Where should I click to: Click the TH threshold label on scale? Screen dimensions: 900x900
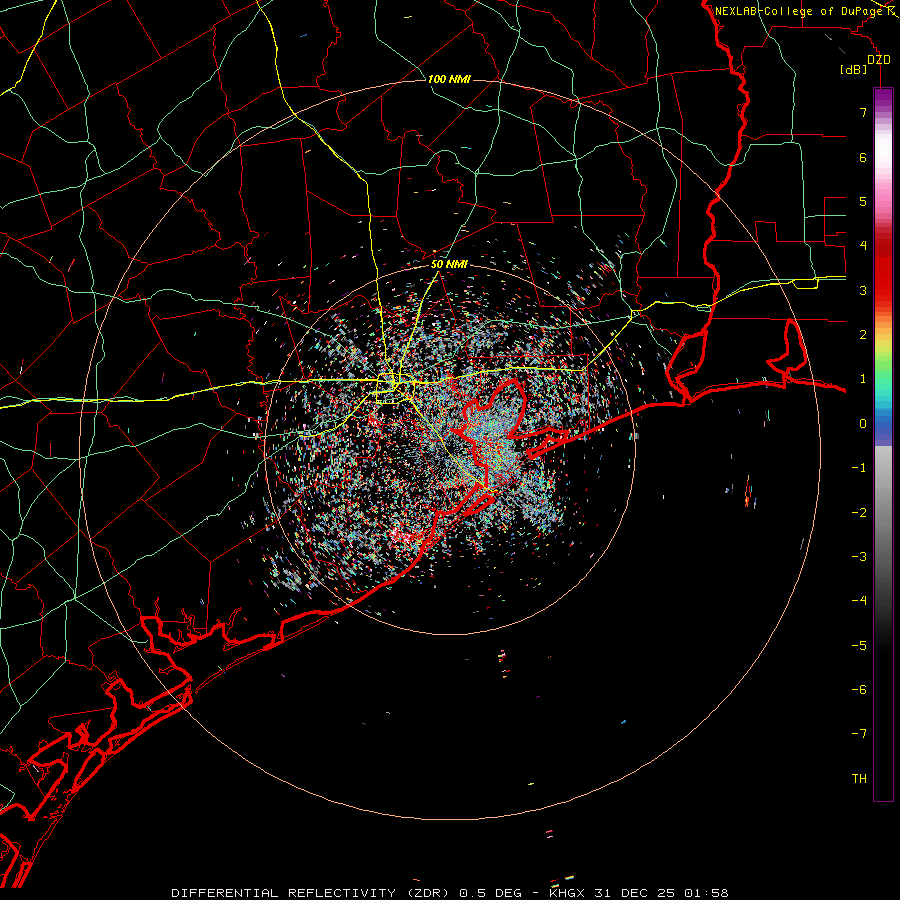[859, 779]
